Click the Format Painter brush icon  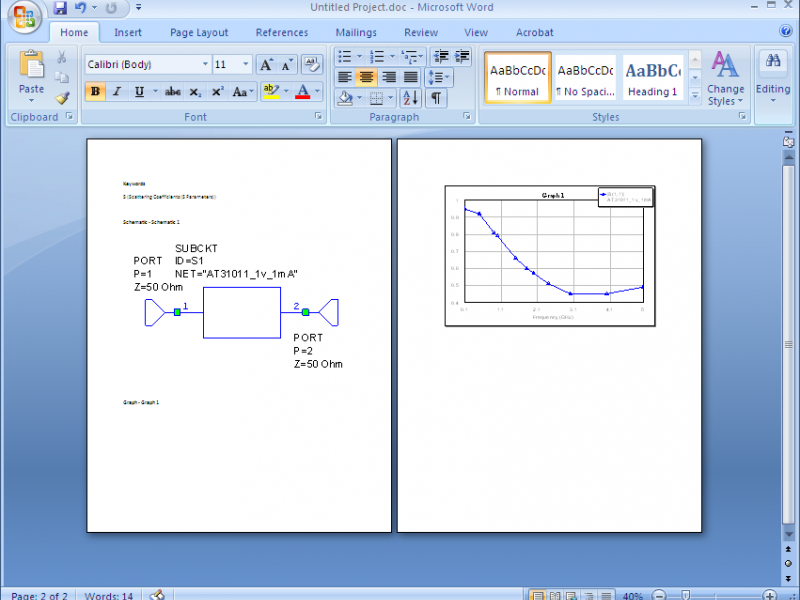point(62,98)
